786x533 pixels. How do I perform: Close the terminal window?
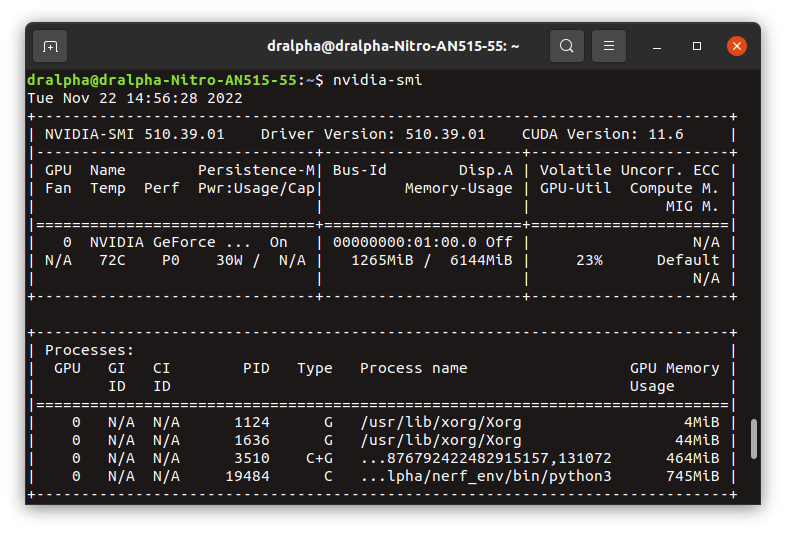(737, 46)
